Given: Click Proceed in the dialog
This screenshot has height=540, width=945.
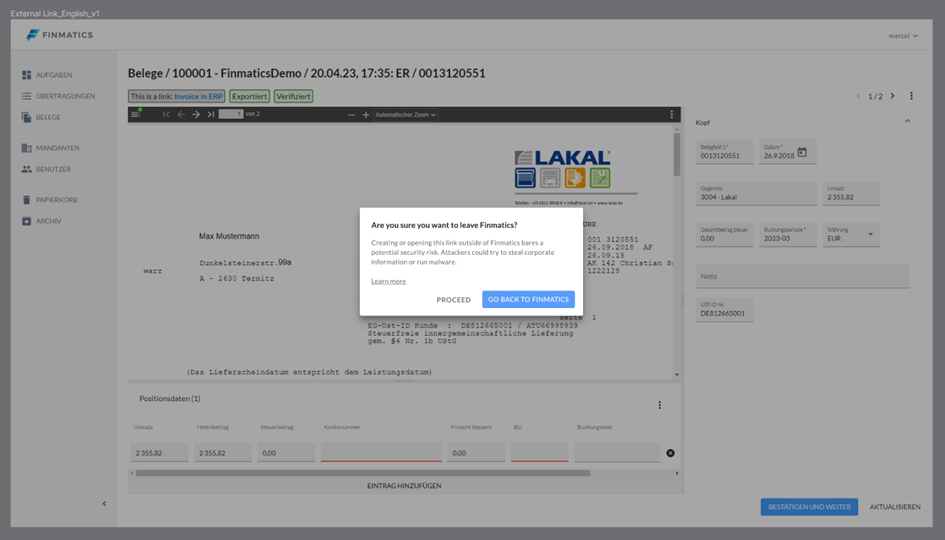Looking at the screenshot, I should (x=454, y=300).
